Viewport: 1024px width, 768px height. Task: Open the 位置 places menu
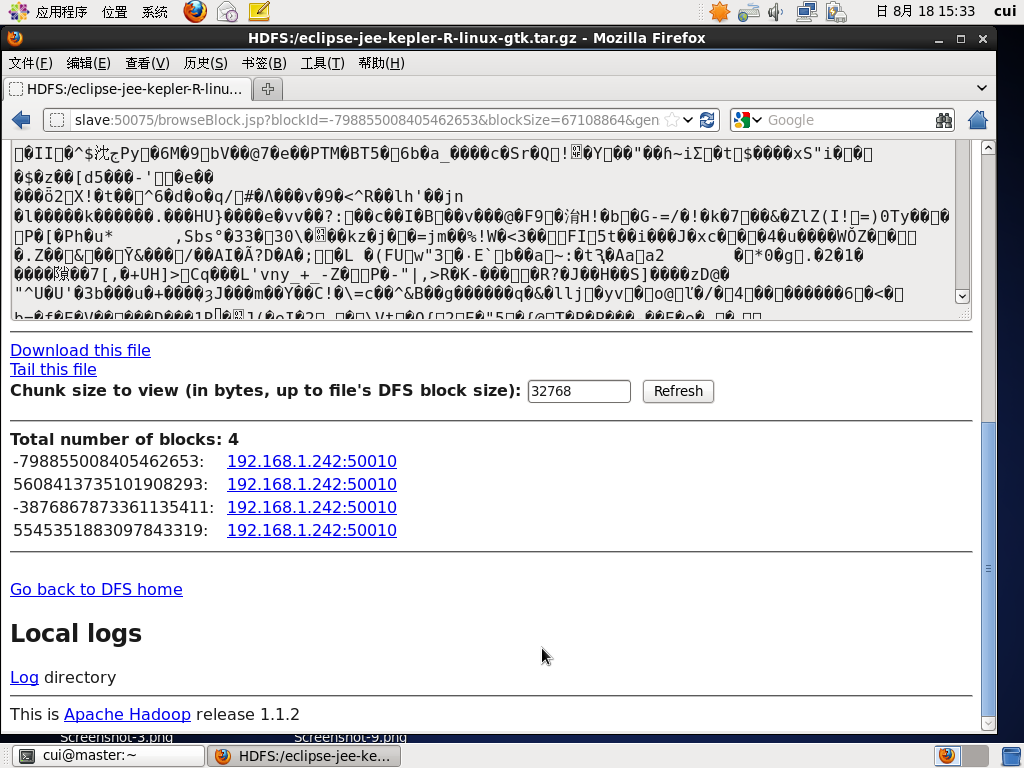tap(114, 12)
